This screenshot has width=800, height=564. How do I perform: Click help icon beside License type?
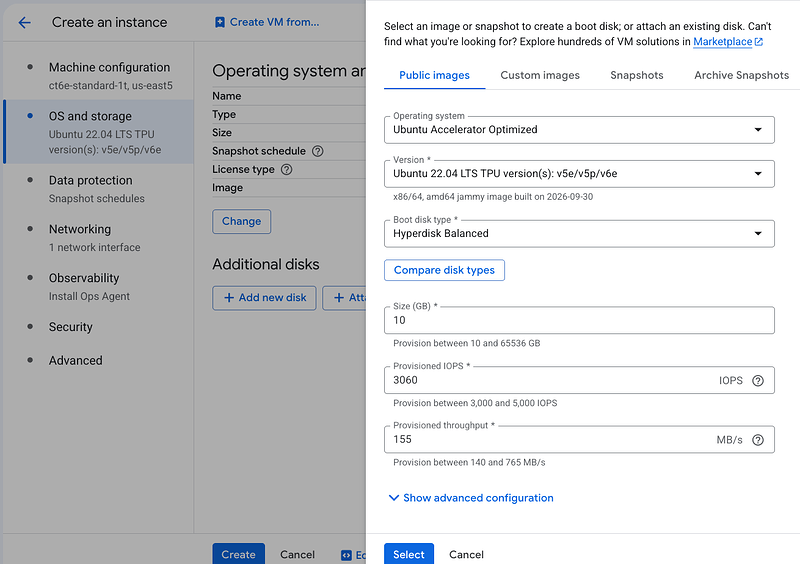pos(287,169)
